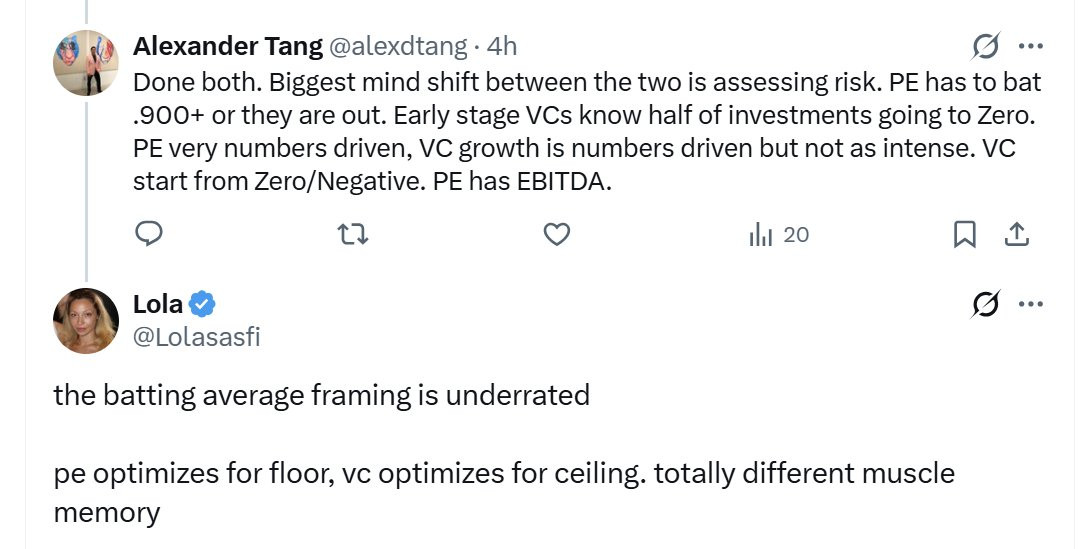Open Lola's profile avatar

click(86, 321)
